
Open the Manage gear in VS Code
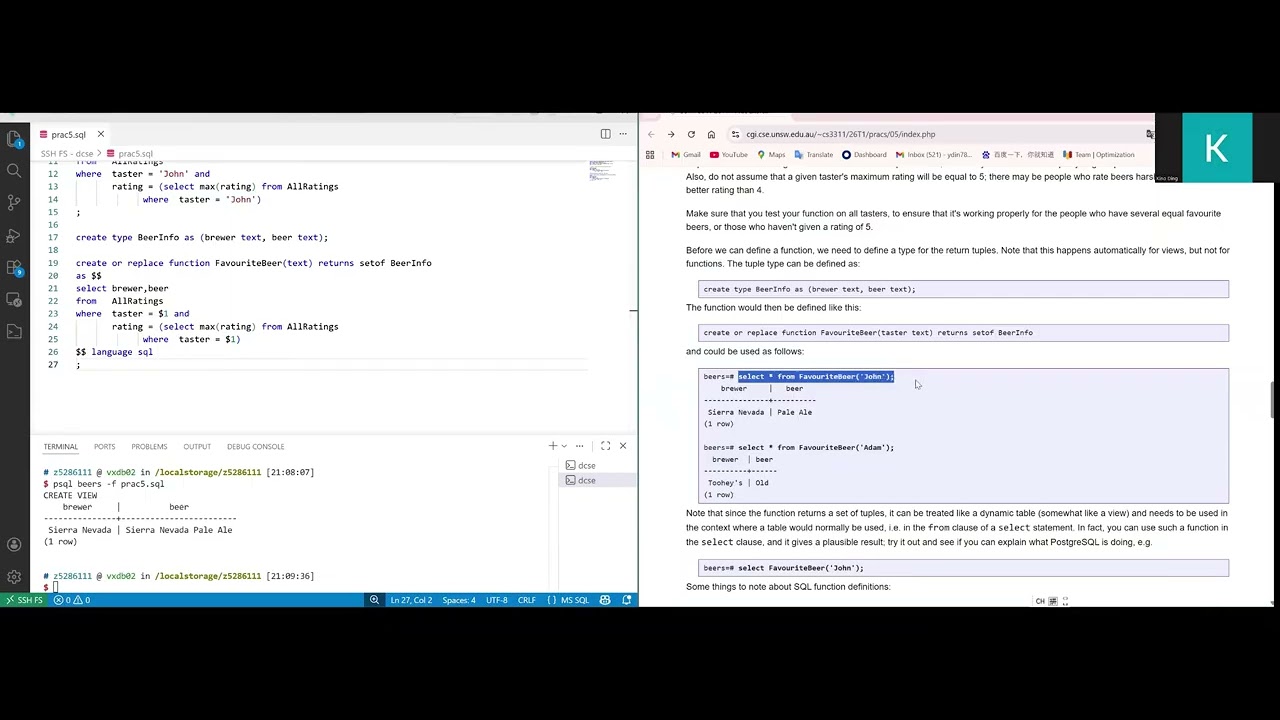[x=14, y=577]
